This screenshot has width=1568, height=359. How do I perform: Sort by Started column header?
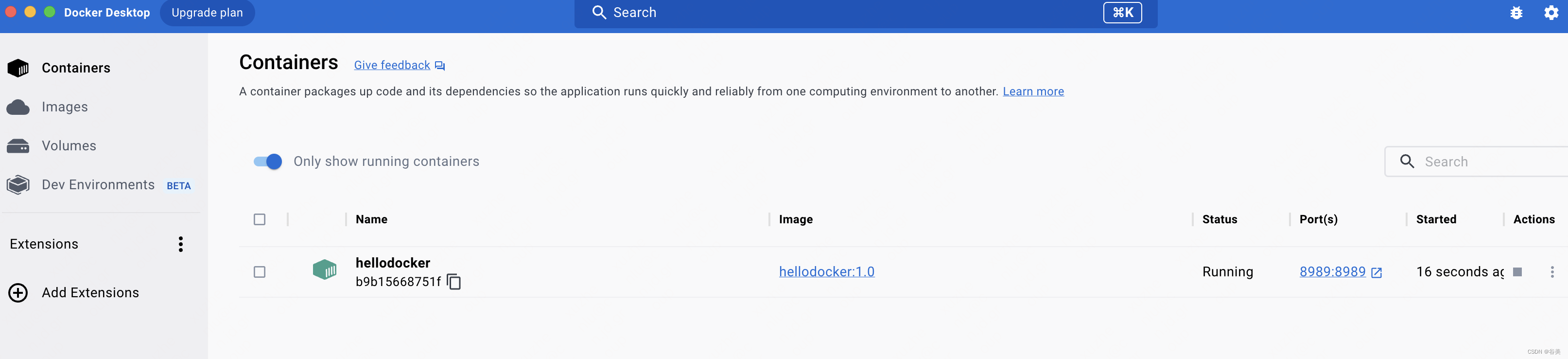pos(1436,219)
